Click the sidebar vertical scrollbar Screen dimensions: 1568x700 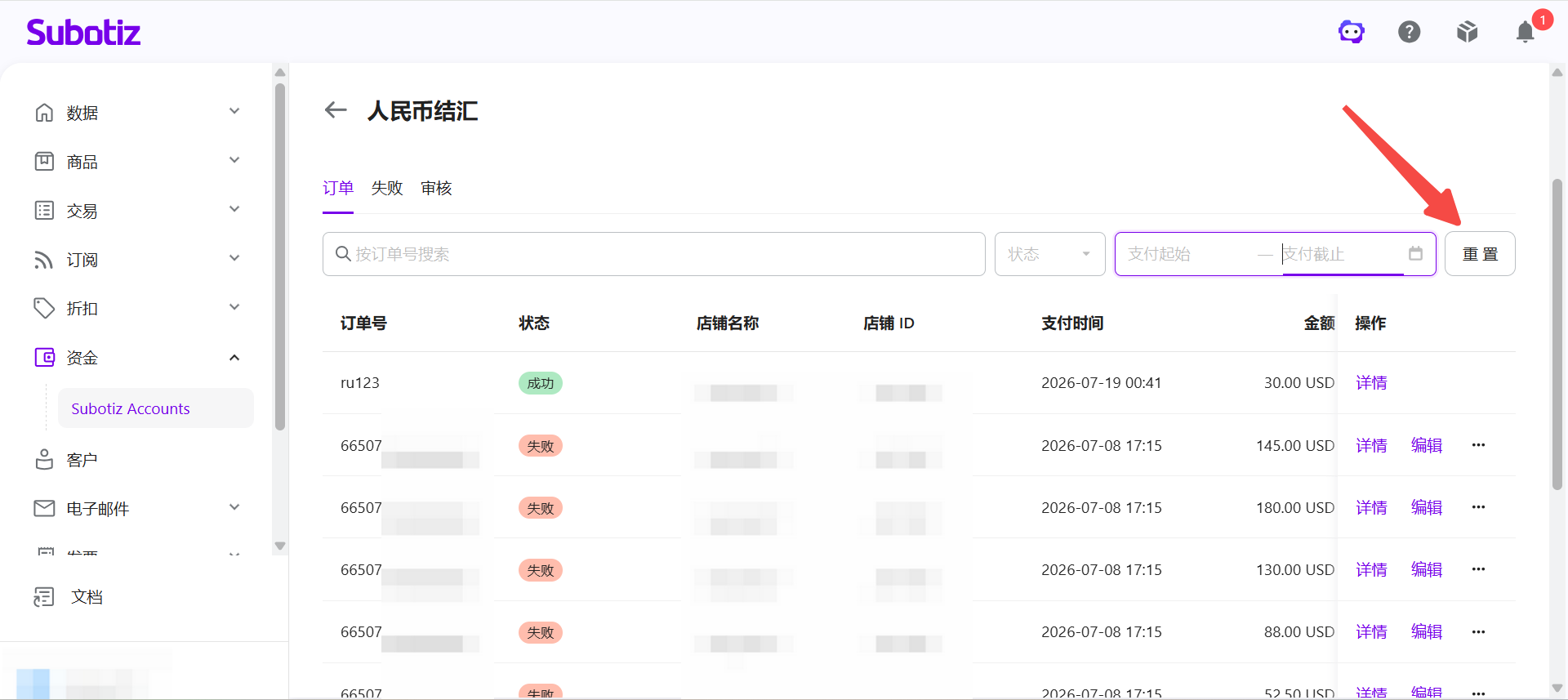[x=280, y=256]
